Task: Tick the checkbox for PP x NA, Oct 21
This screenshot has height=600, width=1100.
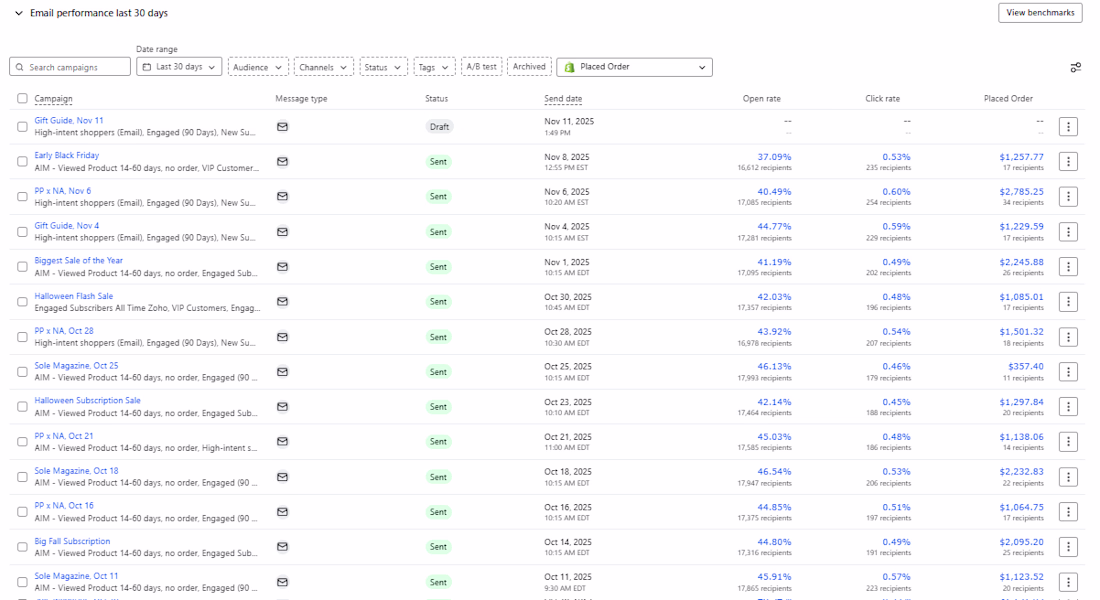Action: click(x=22, y=442)
